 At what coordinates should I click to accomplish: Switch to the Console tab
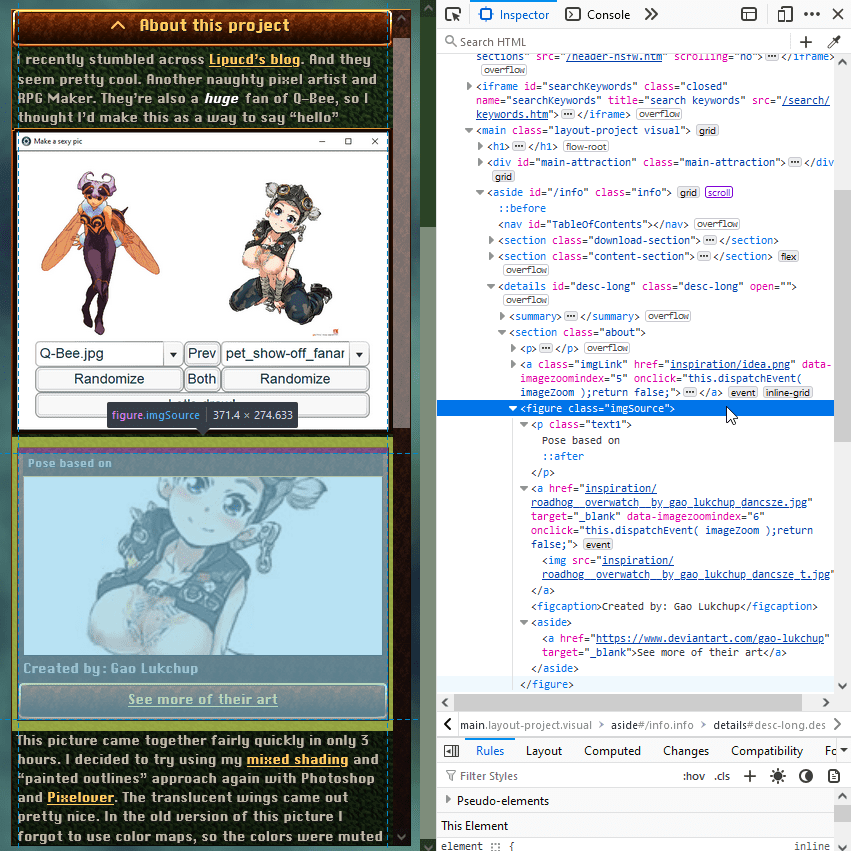pos(598,14)
